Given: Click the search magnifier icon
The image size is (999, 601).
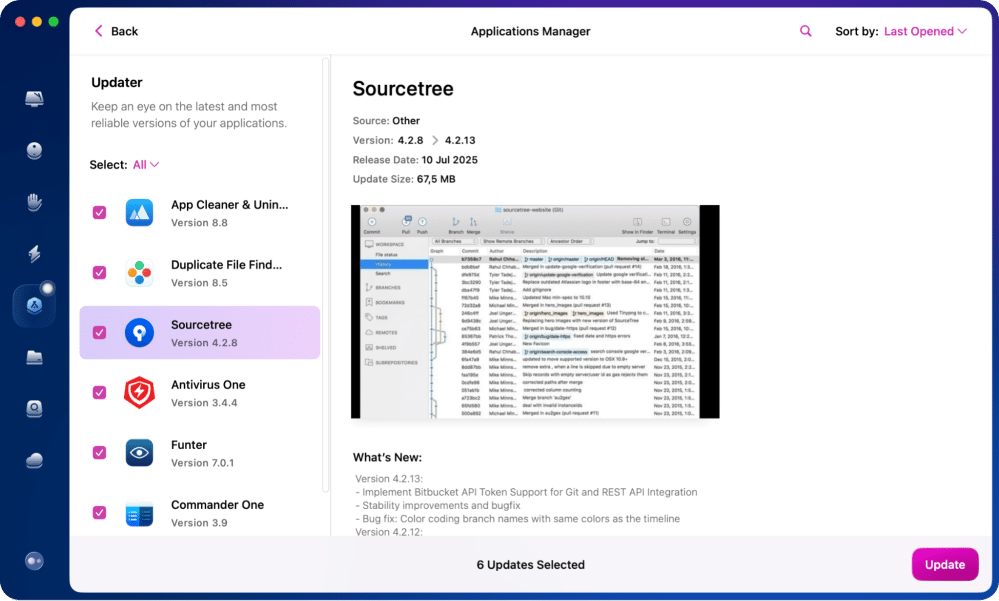Looking at the screenshot, I should pyautogui.click(x=806, y=31).
